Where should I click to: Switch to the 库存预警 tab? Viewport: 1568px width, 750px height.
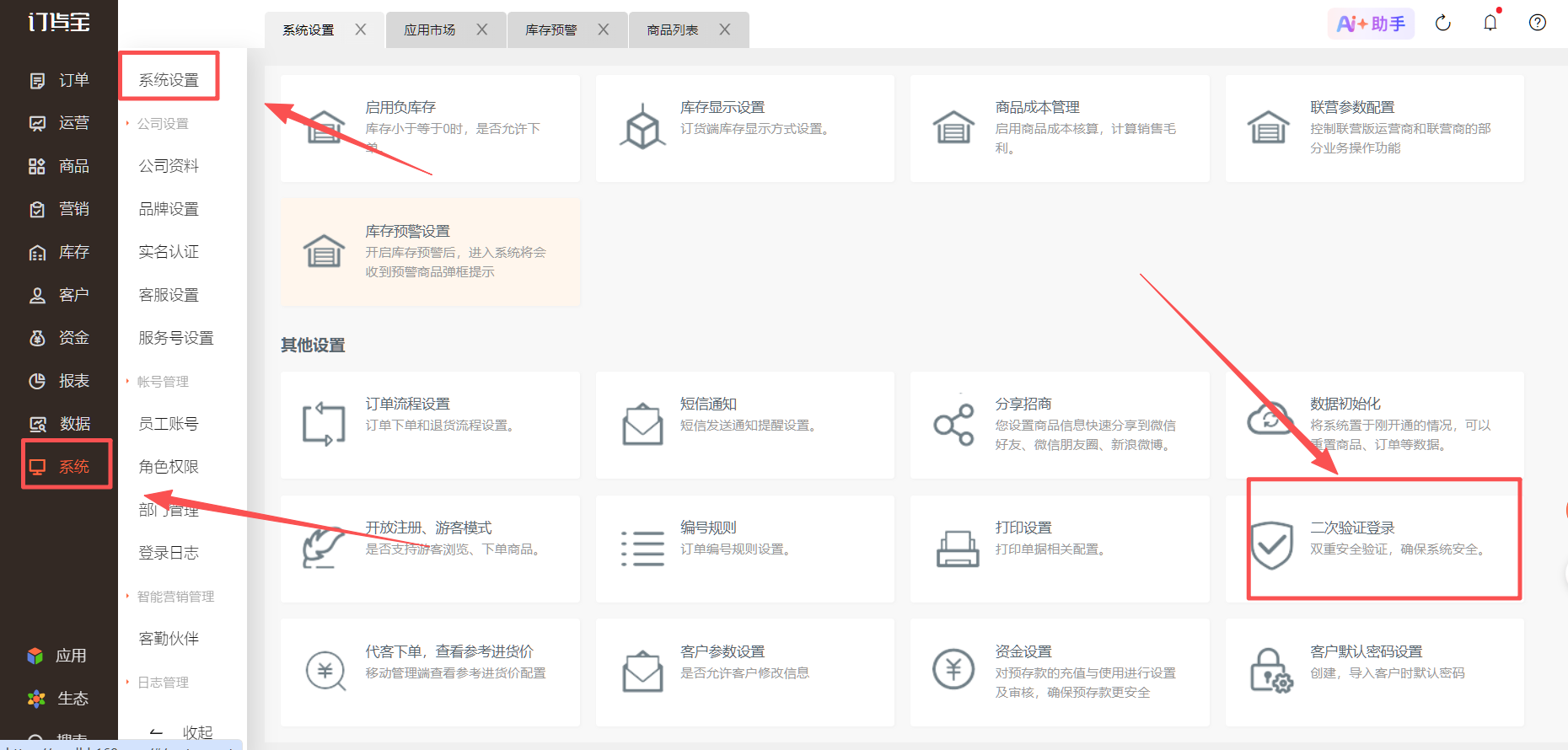551,30
